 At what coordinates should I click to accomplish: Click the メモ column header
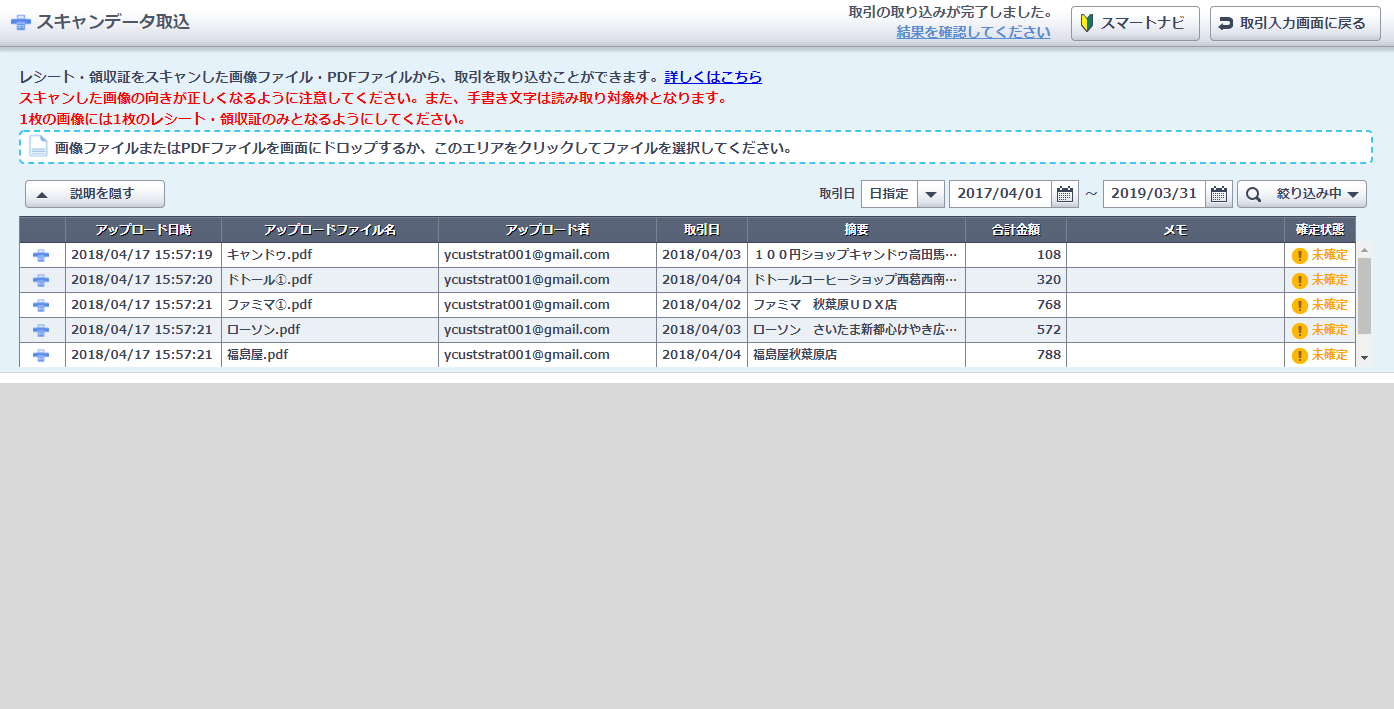coord(1175,230)
